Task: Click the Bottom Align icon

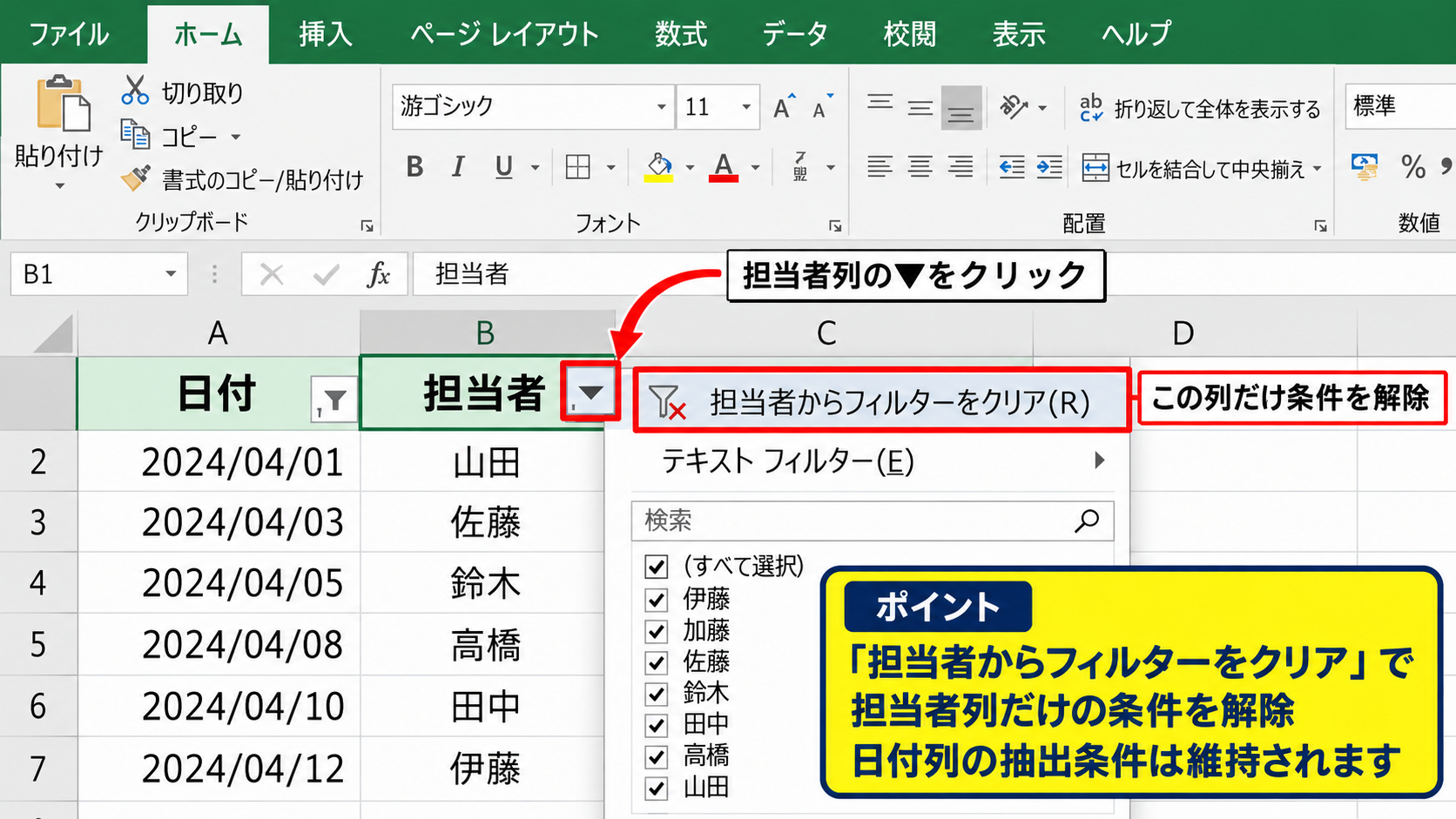Action: pyautogui.click(x=961, y=108)
